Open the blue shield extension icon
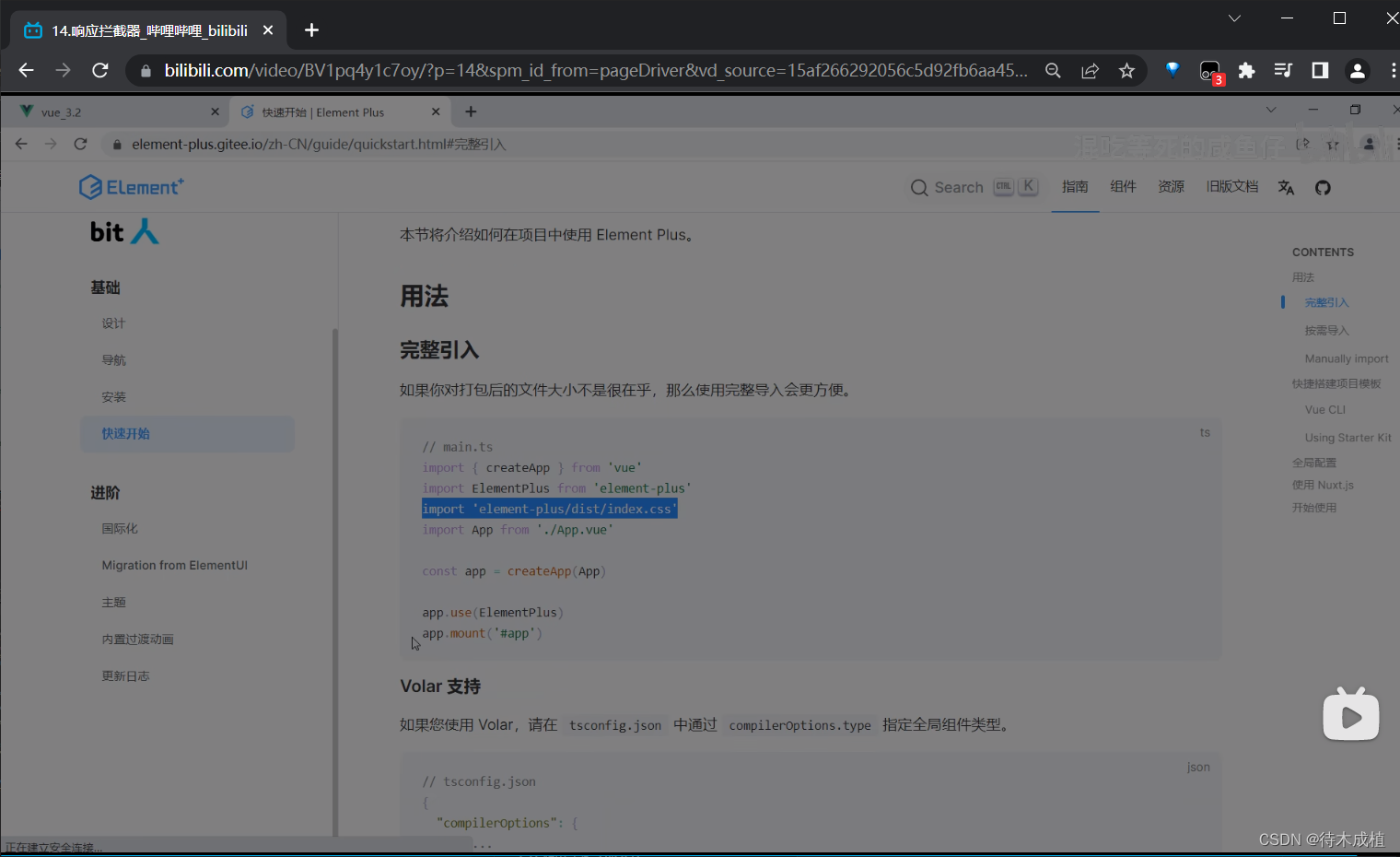 pyautogui.click(x=1172, y=70)
